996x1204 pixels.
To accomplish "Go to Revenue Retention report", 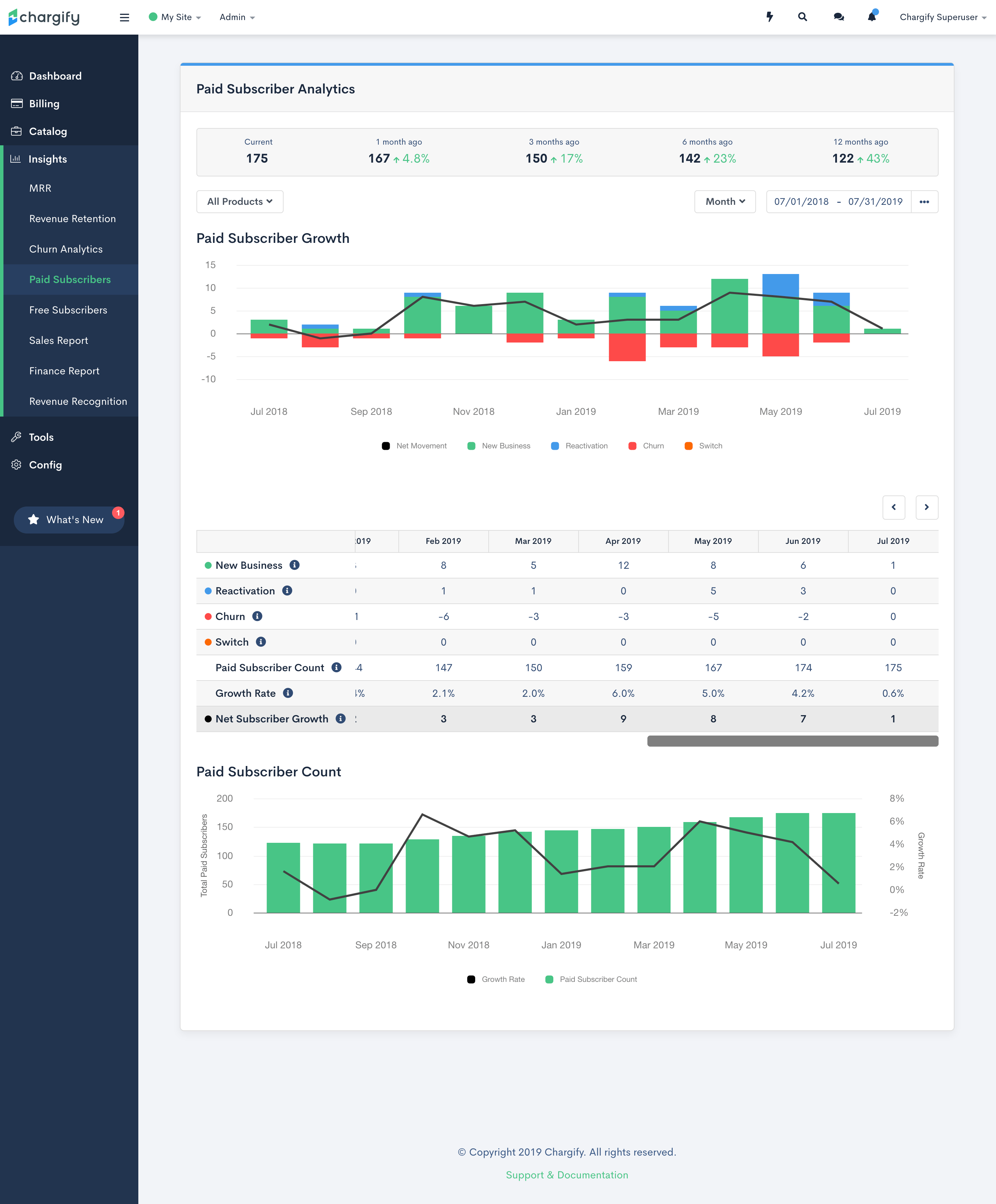I will [72, 218].
